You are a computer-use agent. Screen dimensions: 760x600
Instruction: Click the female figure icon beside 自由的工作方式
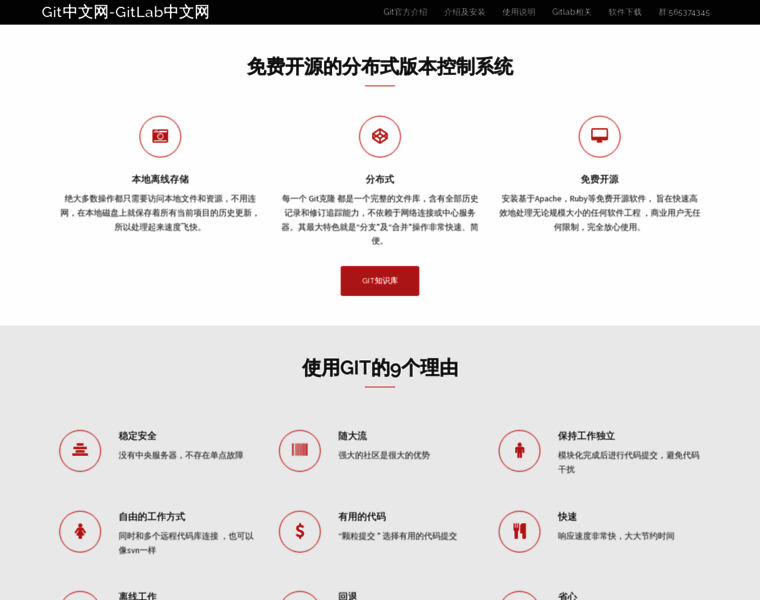coord(80,532)
